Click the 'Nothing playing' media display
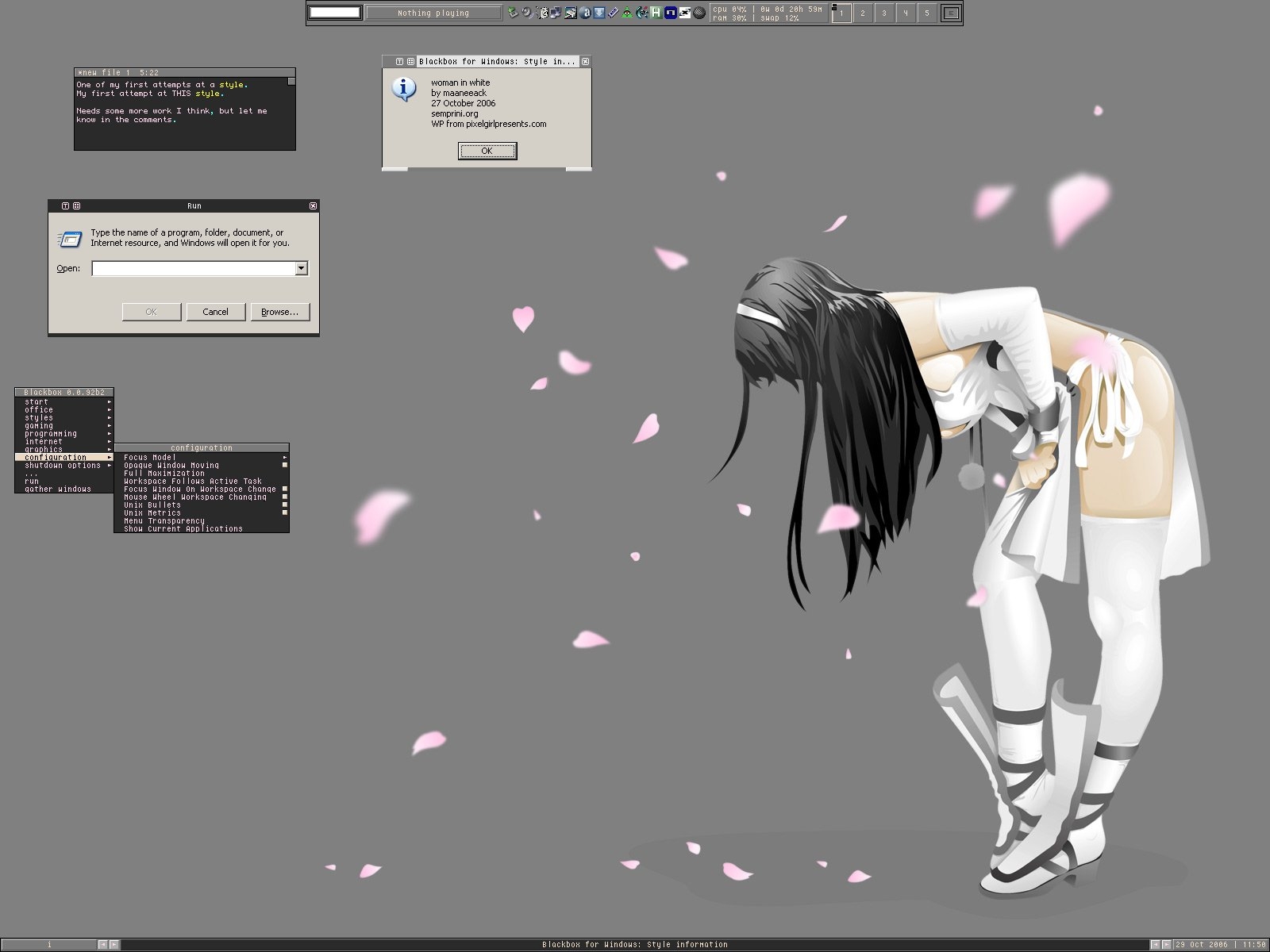The height and width of the screenshot is (952, 1270). (433, 13)
